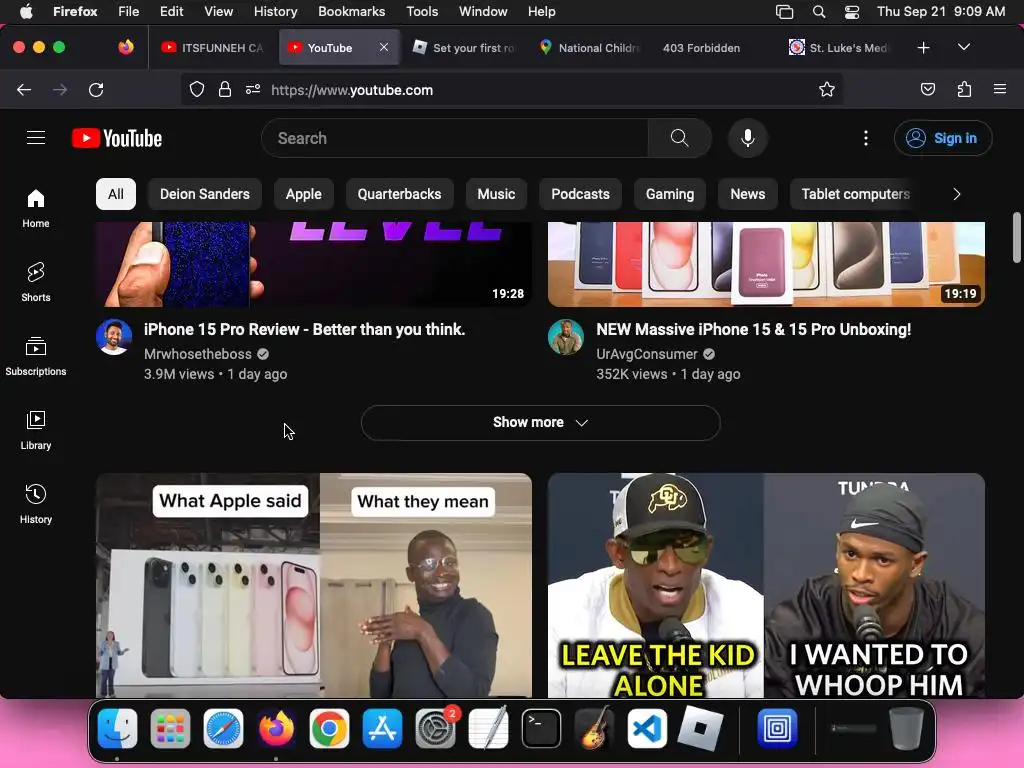Switch to St. Luke's Med tab
Viewport: 1024px width, 768px height.
click(x=839, y=48)
